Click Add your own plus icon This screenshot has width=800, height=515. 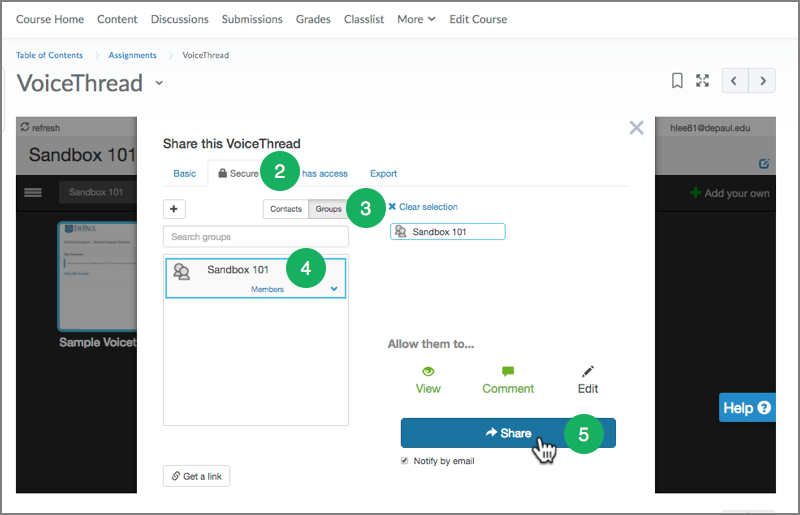coord(695,193)
